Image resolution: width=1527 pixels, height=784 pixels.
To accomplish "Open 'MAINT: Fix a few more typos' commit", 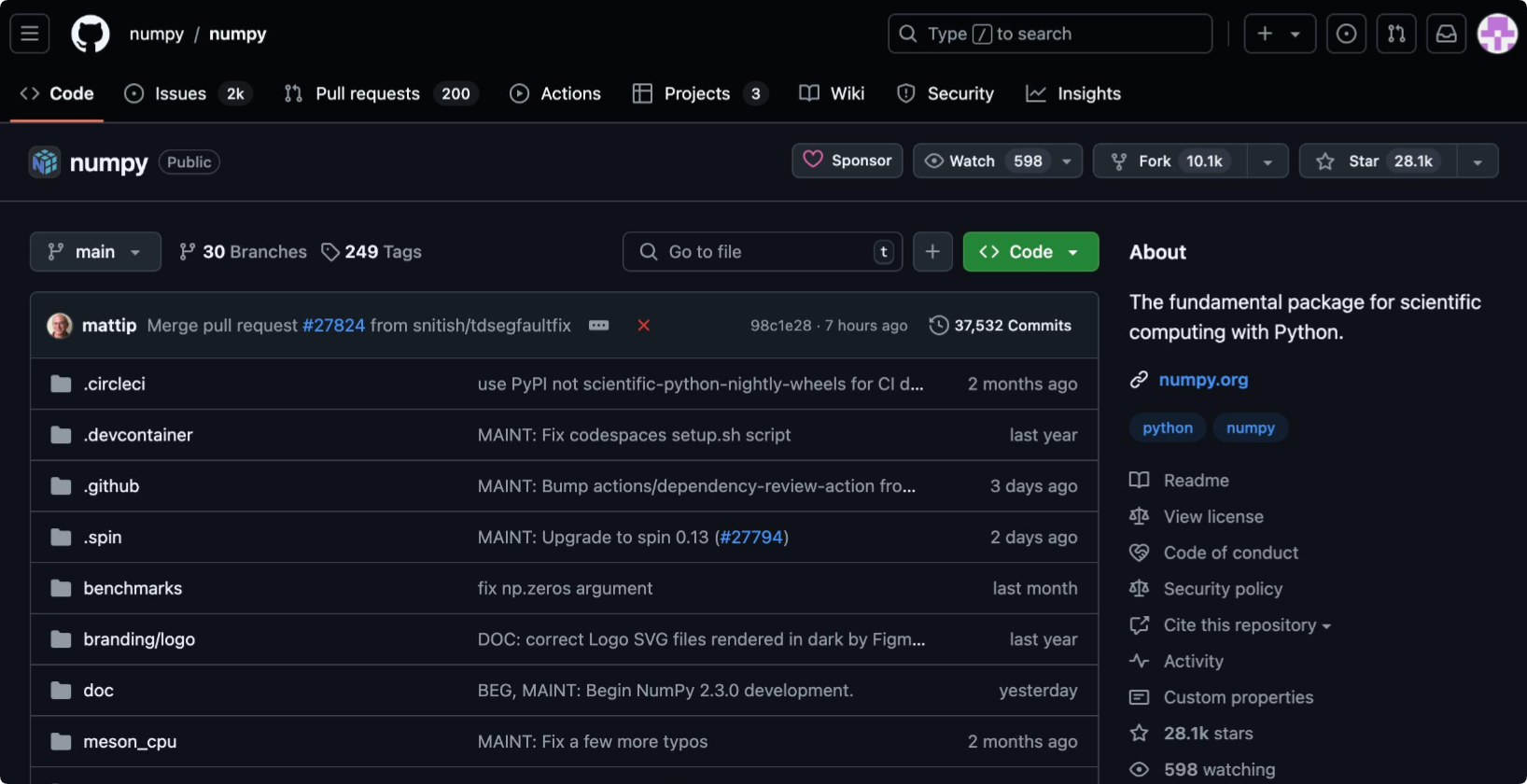I will point(593,742).
